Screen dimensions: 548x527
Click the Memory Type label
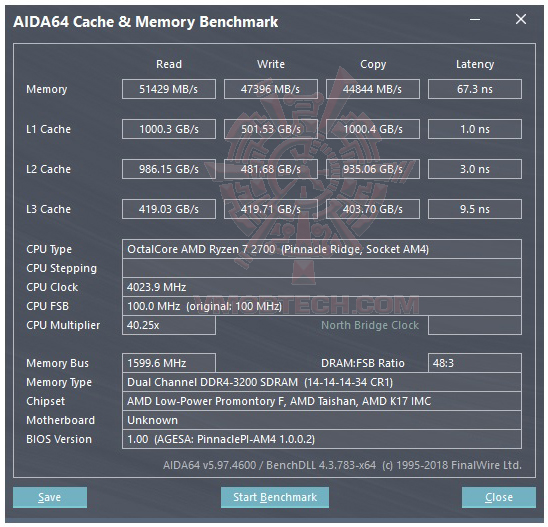(59, 382)
